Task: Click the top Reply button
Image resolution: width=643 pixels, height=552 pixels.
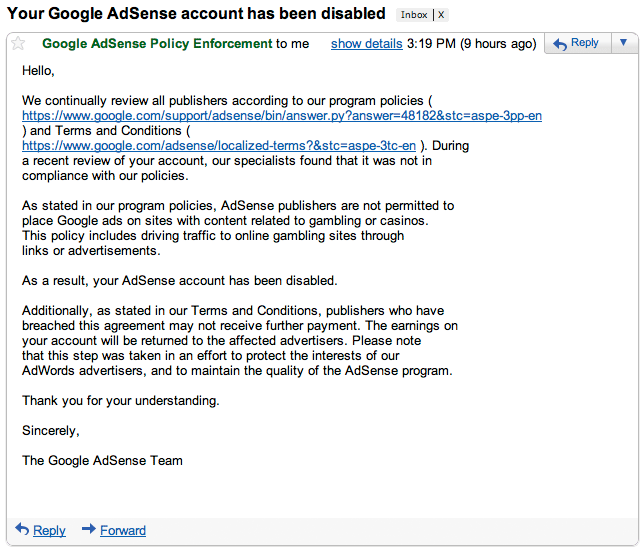Action: point(577,43)
